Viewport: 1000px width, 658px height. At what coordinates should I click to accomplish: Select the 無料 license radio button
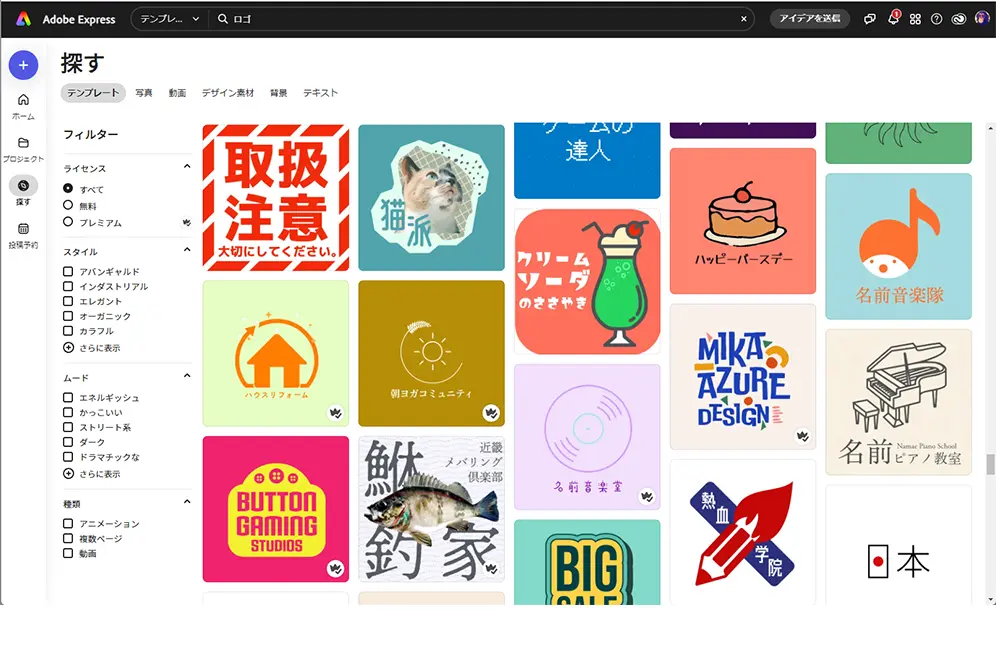(68, 205)
